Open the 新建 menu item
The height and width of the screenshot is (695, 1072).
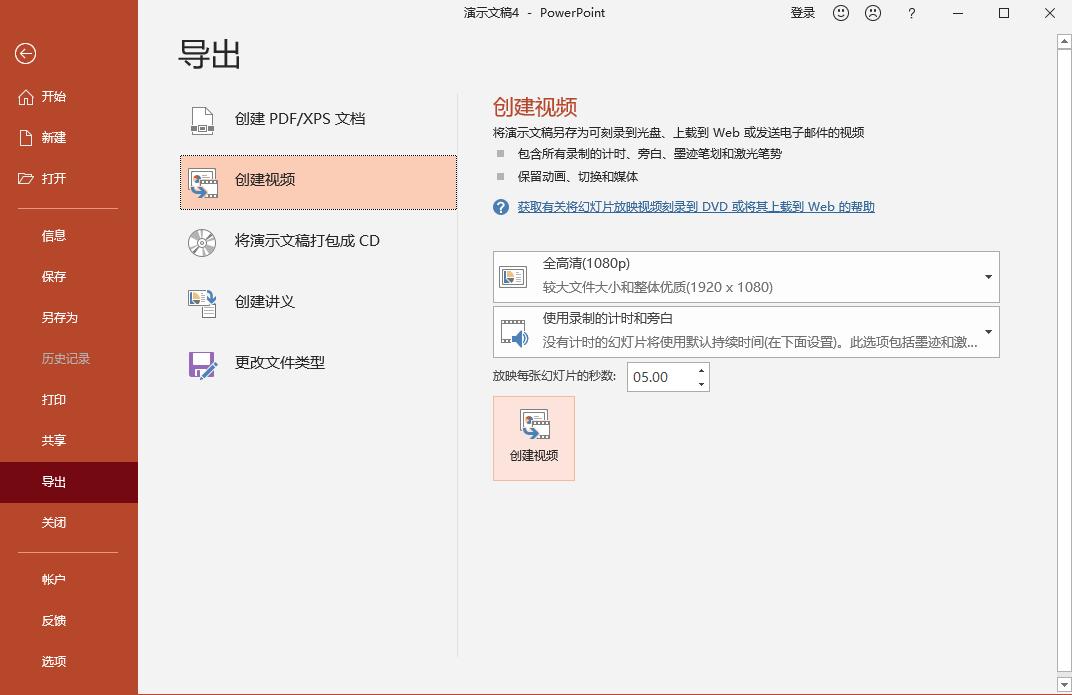coord(54,138)
